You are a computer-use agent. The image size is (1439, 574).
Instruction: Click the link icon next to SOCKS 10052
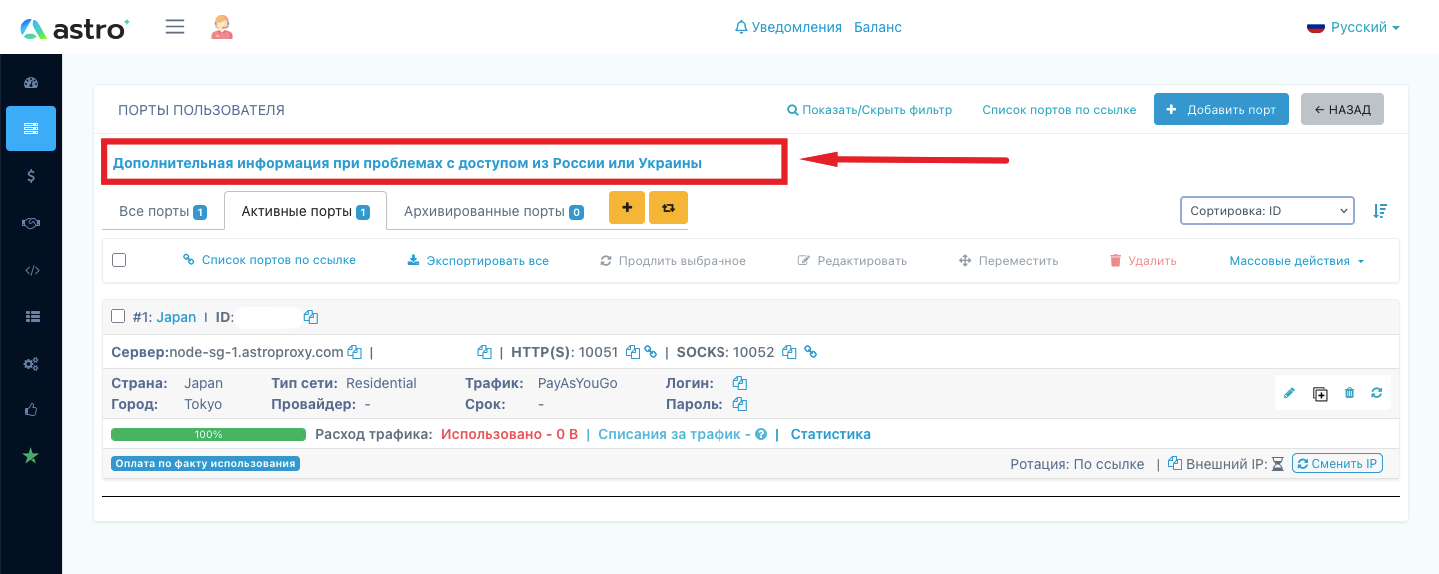point(811,352)
